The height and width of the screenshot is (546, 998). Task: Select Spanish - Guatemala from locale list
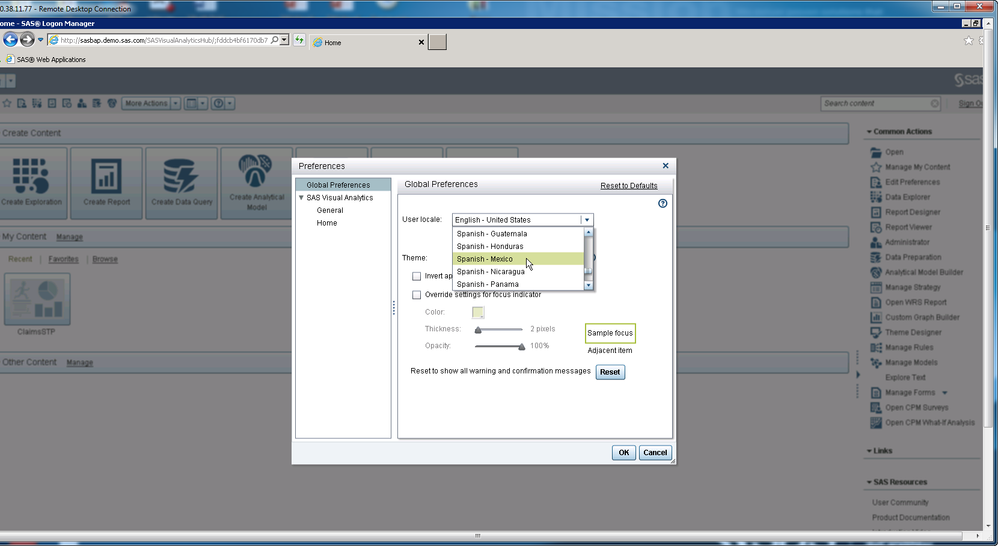(518, 234)
